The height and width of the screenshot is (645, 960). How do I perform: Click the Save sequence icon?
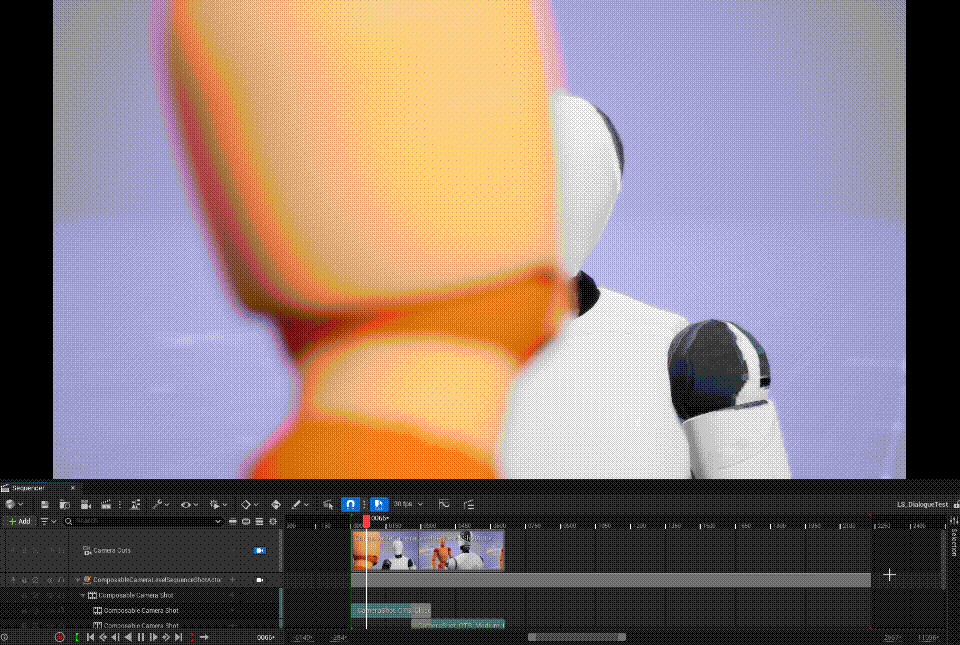(45, 504)
